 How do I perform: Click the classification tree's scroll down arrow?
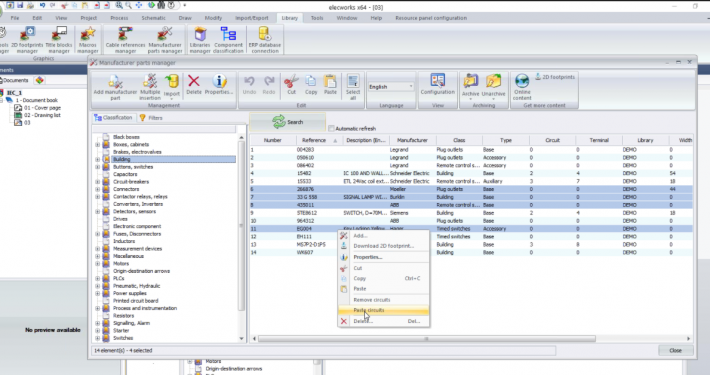click(241, 339)
